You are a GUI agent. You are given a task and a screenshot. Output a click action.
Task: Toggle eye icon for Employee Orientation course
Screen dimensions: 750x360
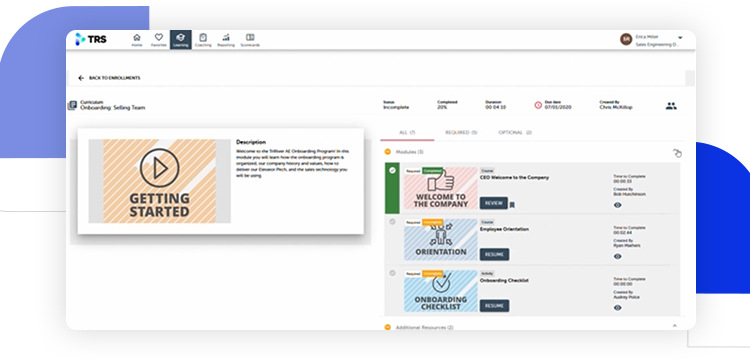coord(618,256)
